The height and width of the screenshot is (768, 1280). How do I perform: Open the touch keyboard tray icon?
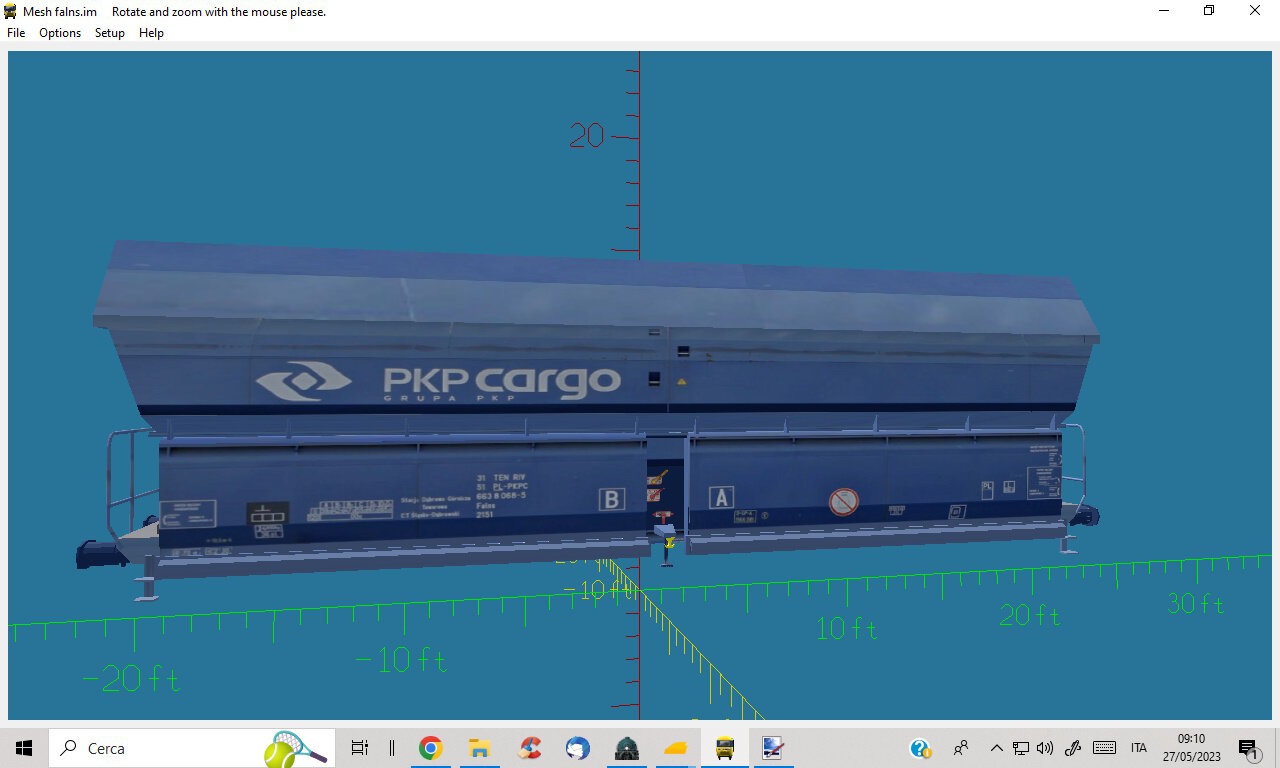(1104, 748)
